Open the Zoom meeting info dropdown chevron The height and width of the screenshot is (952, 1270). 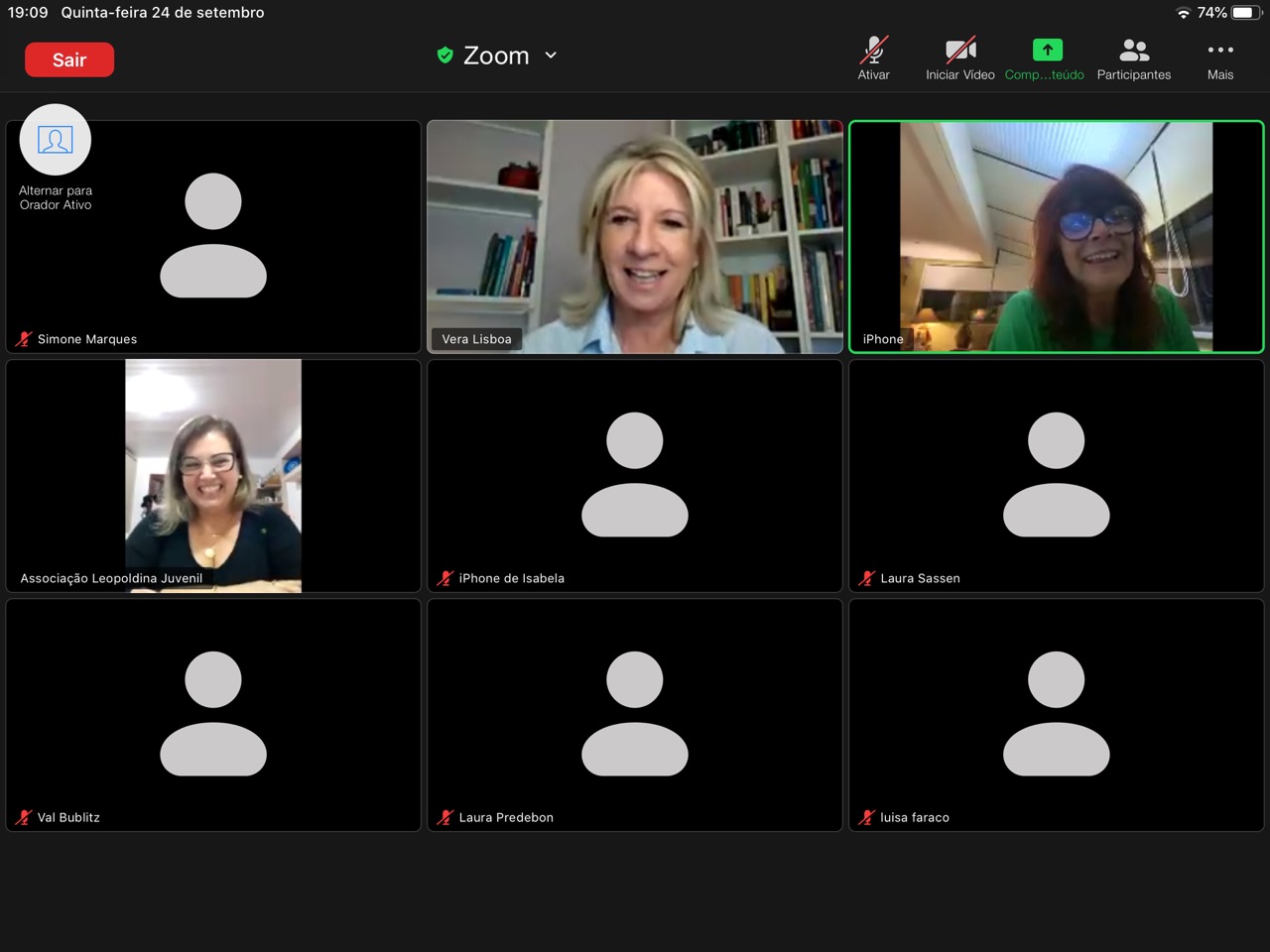tap(551, 56)
